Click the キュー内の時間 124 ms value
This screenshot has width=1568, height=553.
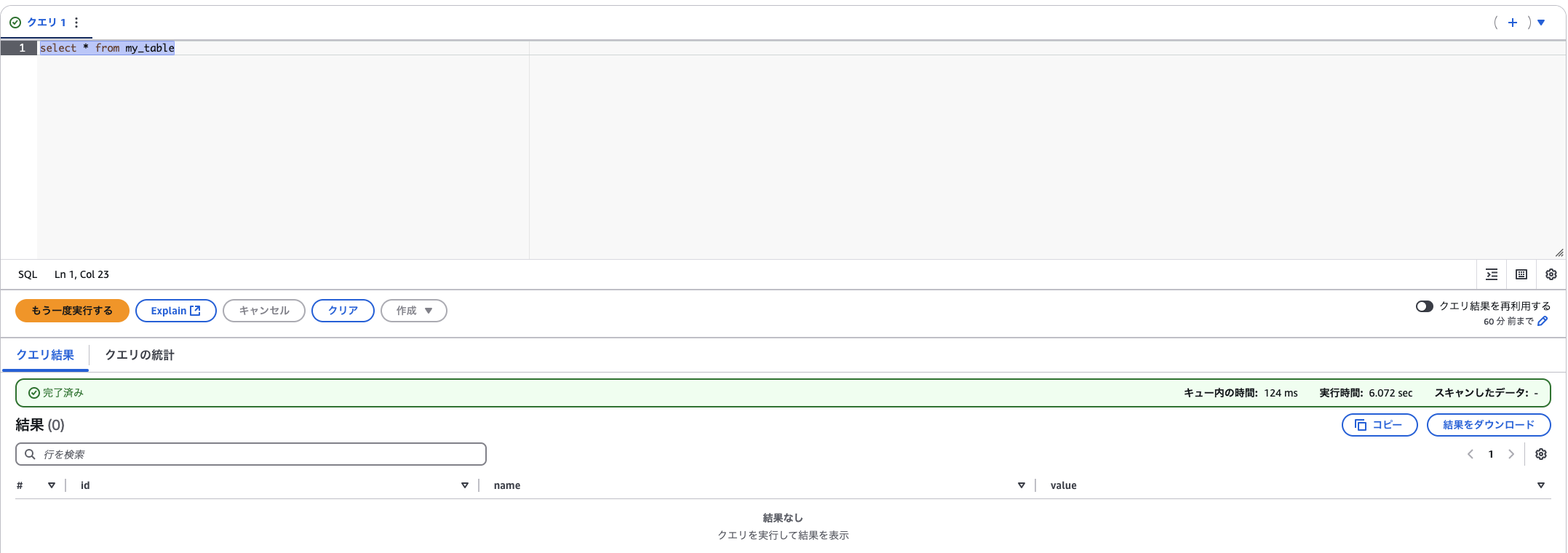pos(1281,393)
